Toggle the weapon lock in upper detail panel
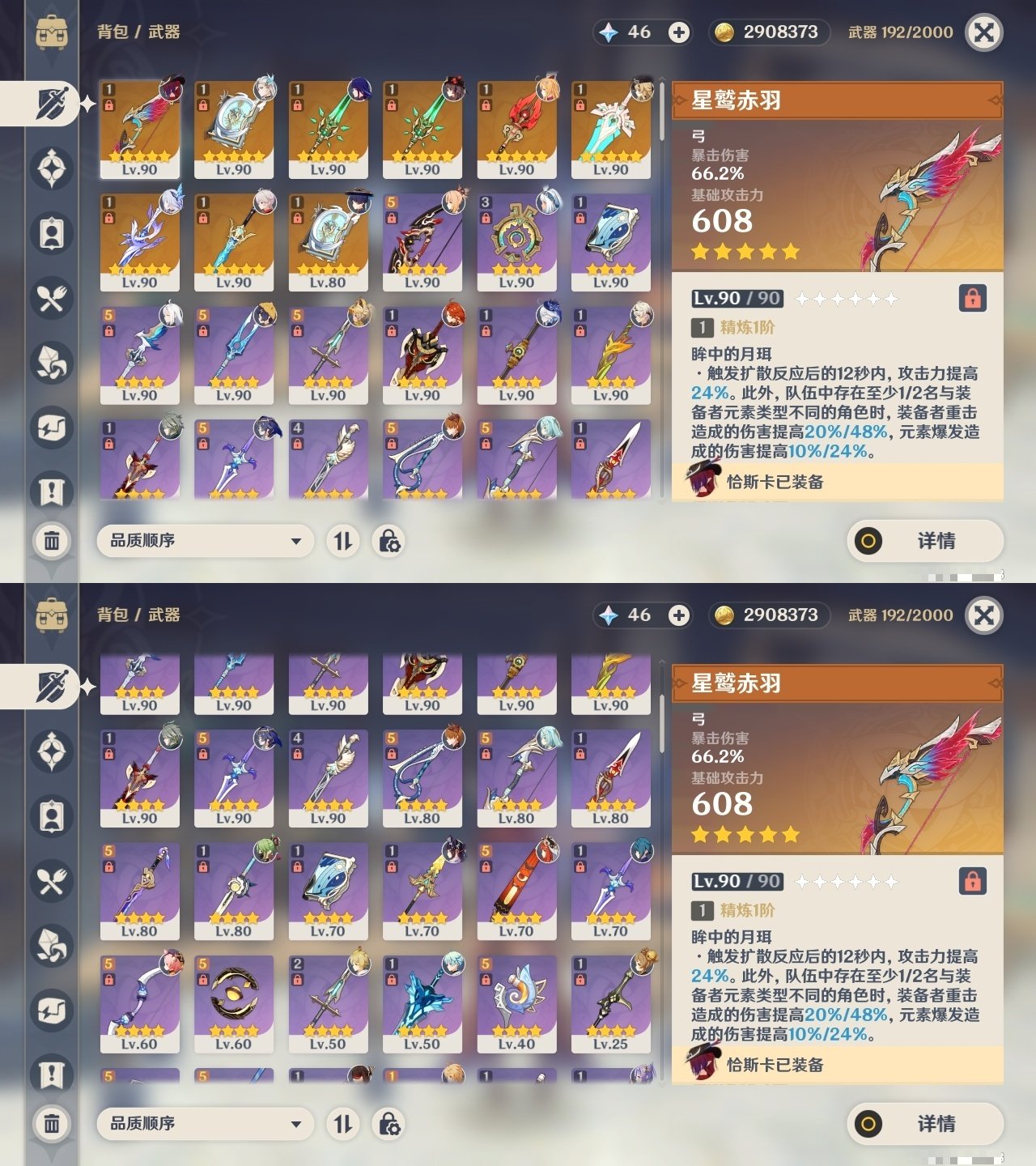The image size is (1036, 1166). (972, 298)
